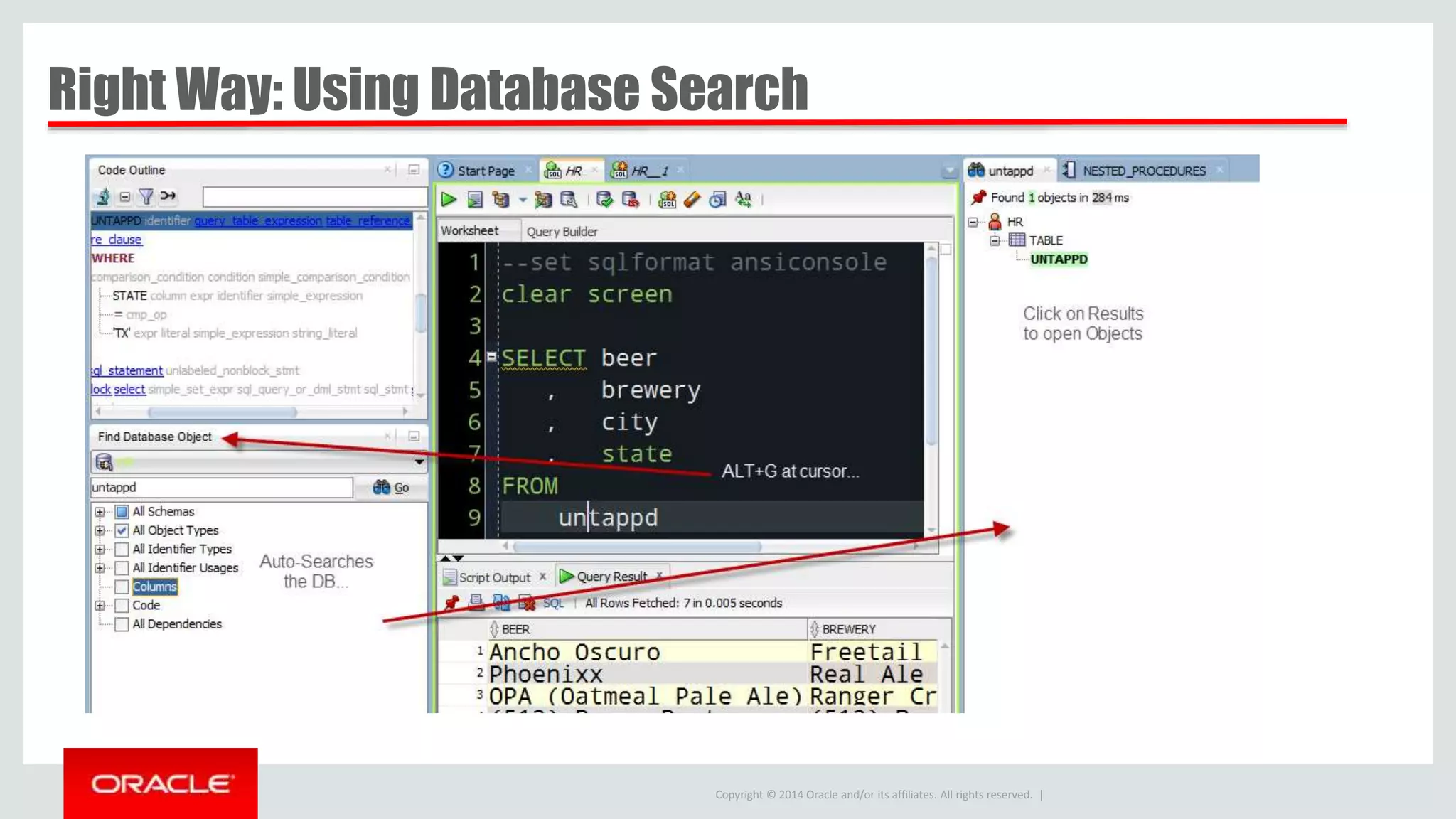Click the collapse-all icon in Code Outline
This screenshot has height=819, width=1456.
pyautogui.click(x=125, y=197)
